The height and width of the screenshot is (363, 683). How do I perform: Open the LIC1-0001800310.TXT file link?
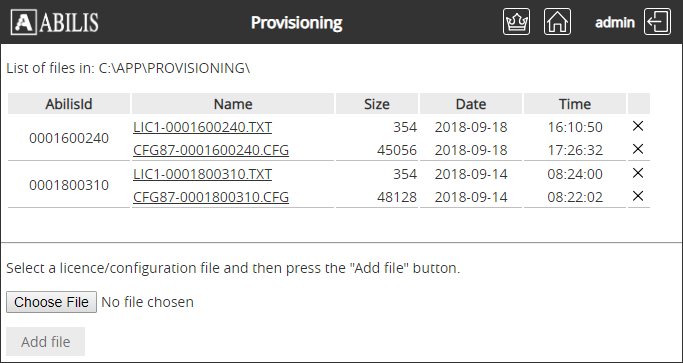[203, 174]
